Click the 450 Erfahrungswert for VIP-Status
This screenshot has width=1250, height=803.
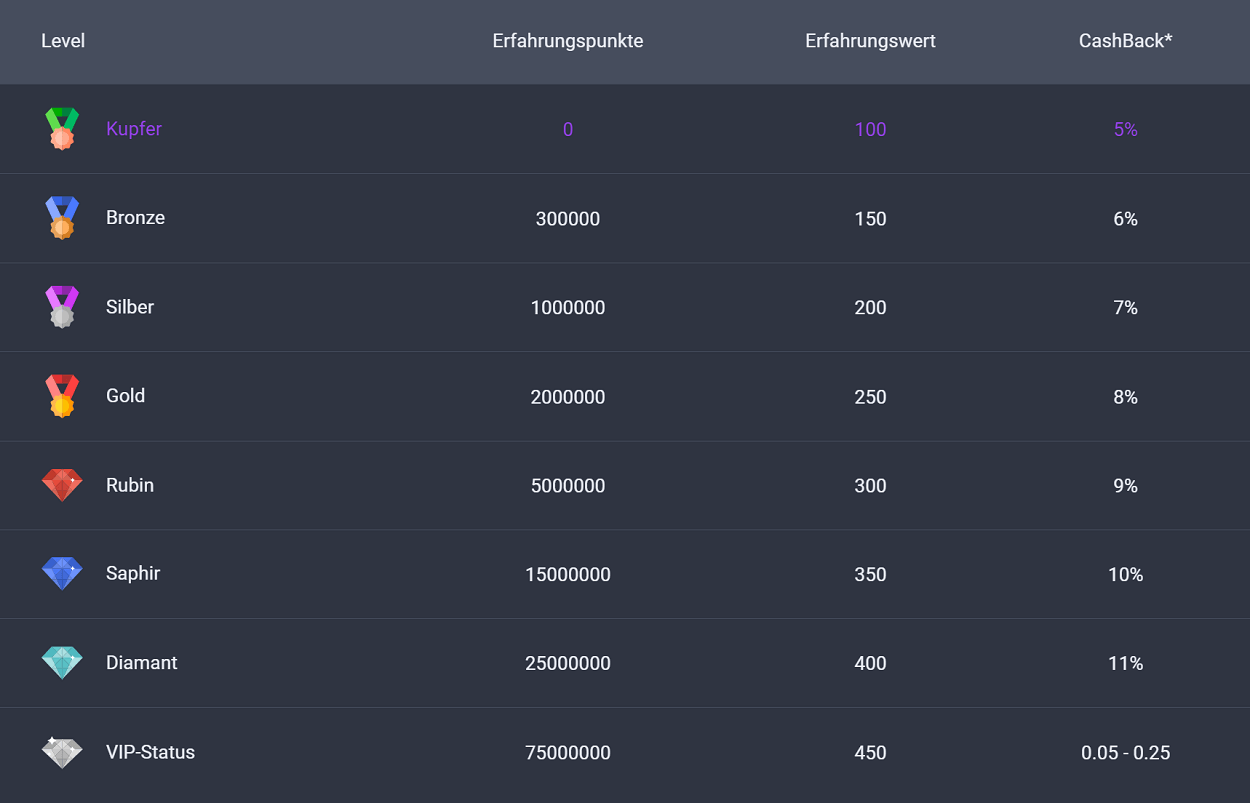[x=870, y=751]
